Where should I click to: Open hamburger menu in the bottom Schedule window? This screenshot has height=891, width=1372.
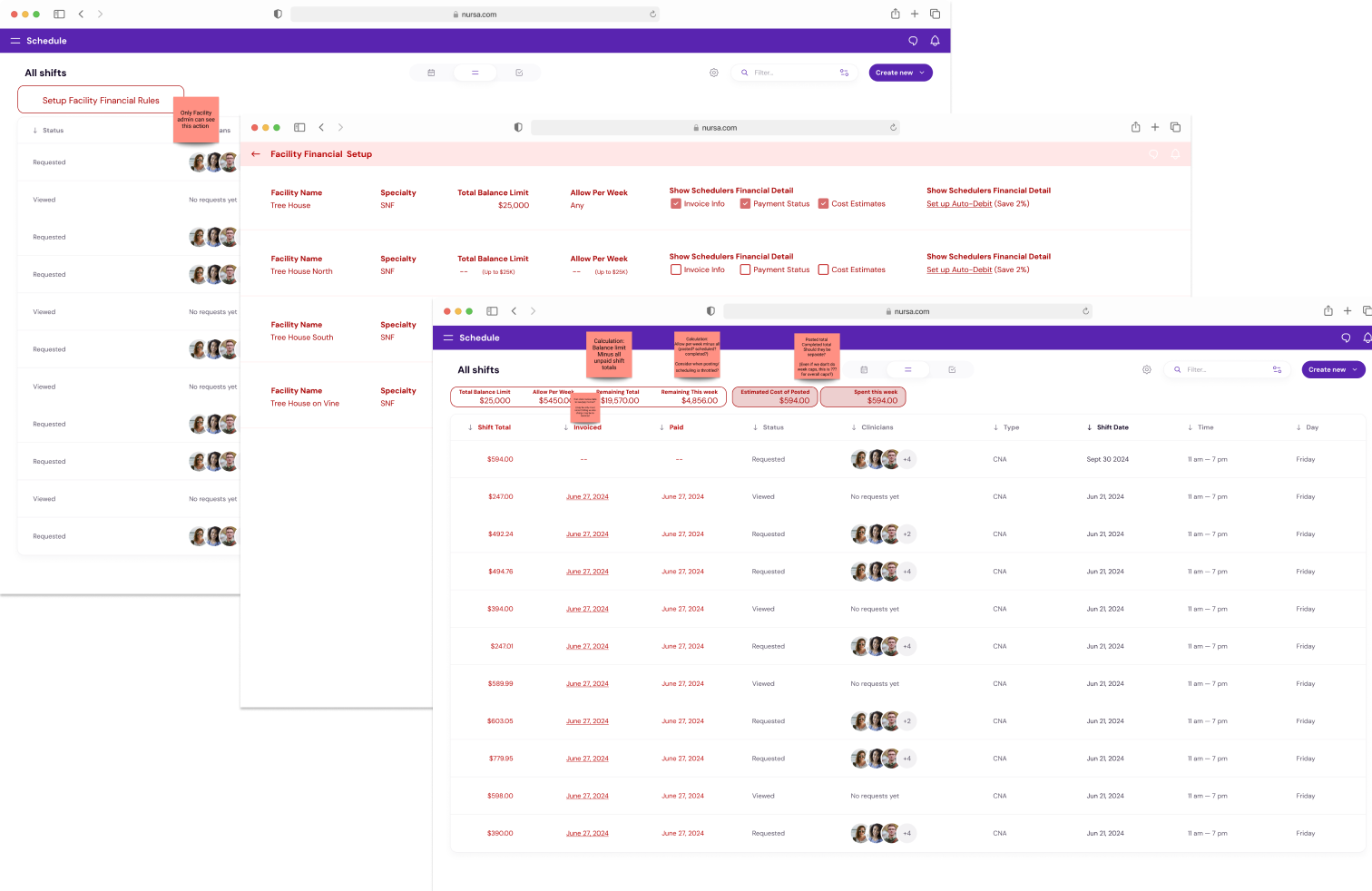click(x=447, y=338)
